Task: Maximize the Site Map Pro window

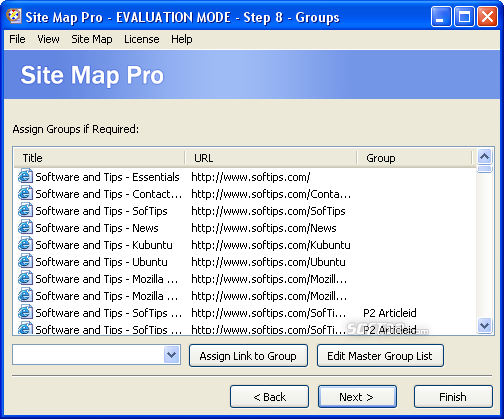Action: click(464, 16)
